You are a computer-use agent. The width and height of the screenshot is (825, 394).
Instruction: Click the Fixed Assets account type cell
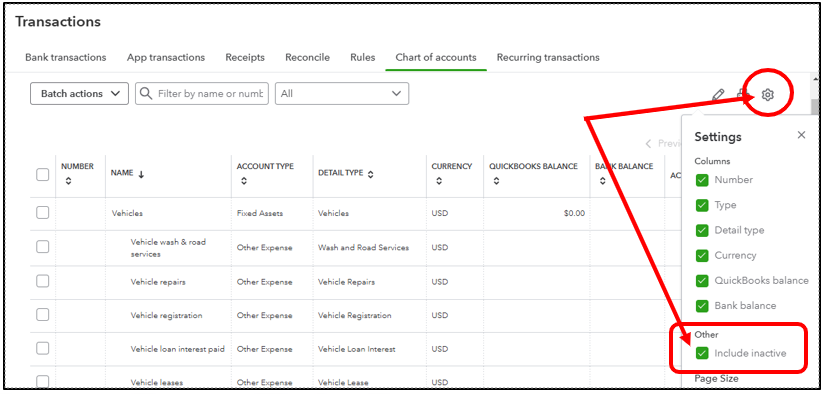260,213
